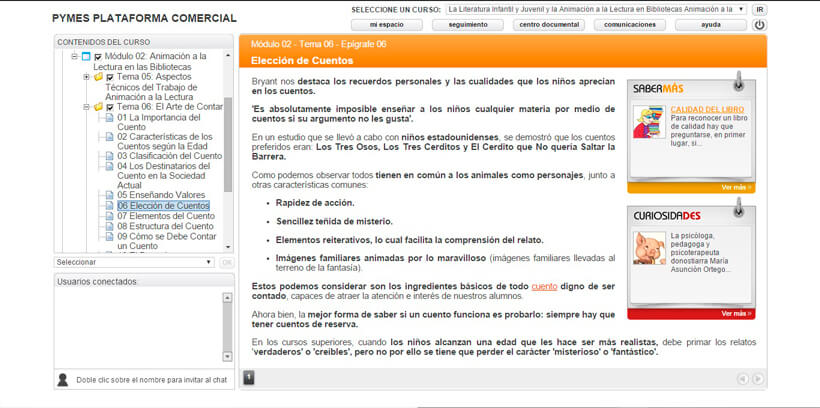Viewport: 820px width, 408px height.
Task: Click the page icon for 01 La Importancia del Cuento
Action: (109, 118)
